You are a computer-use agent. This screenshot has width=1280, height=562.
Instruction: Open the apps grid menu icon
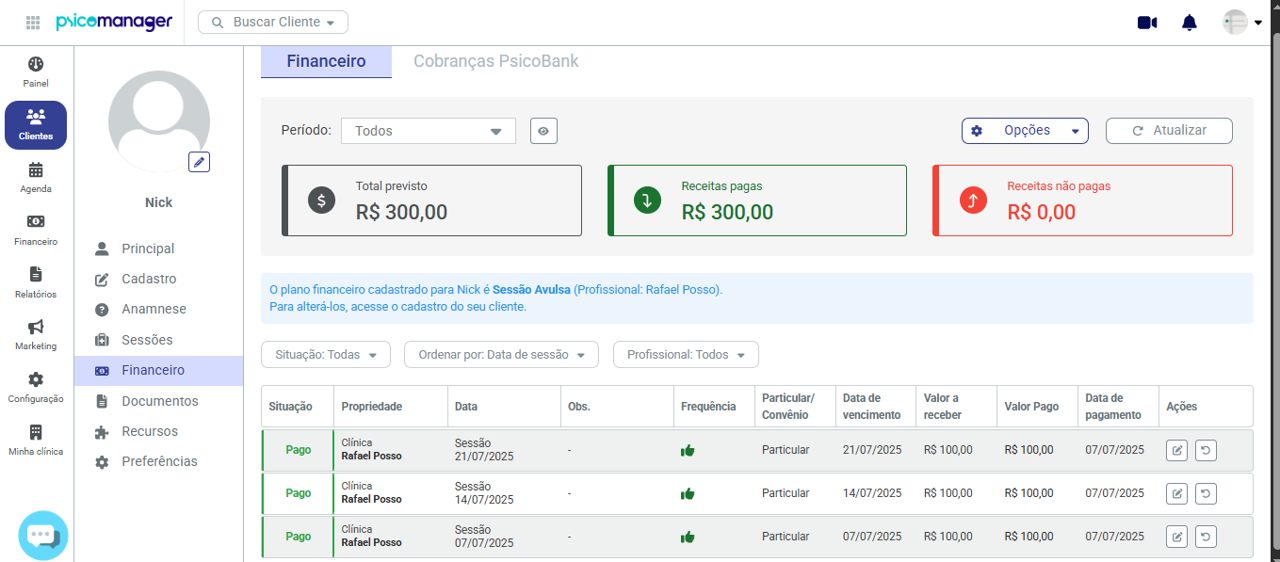tap(33, 22)
